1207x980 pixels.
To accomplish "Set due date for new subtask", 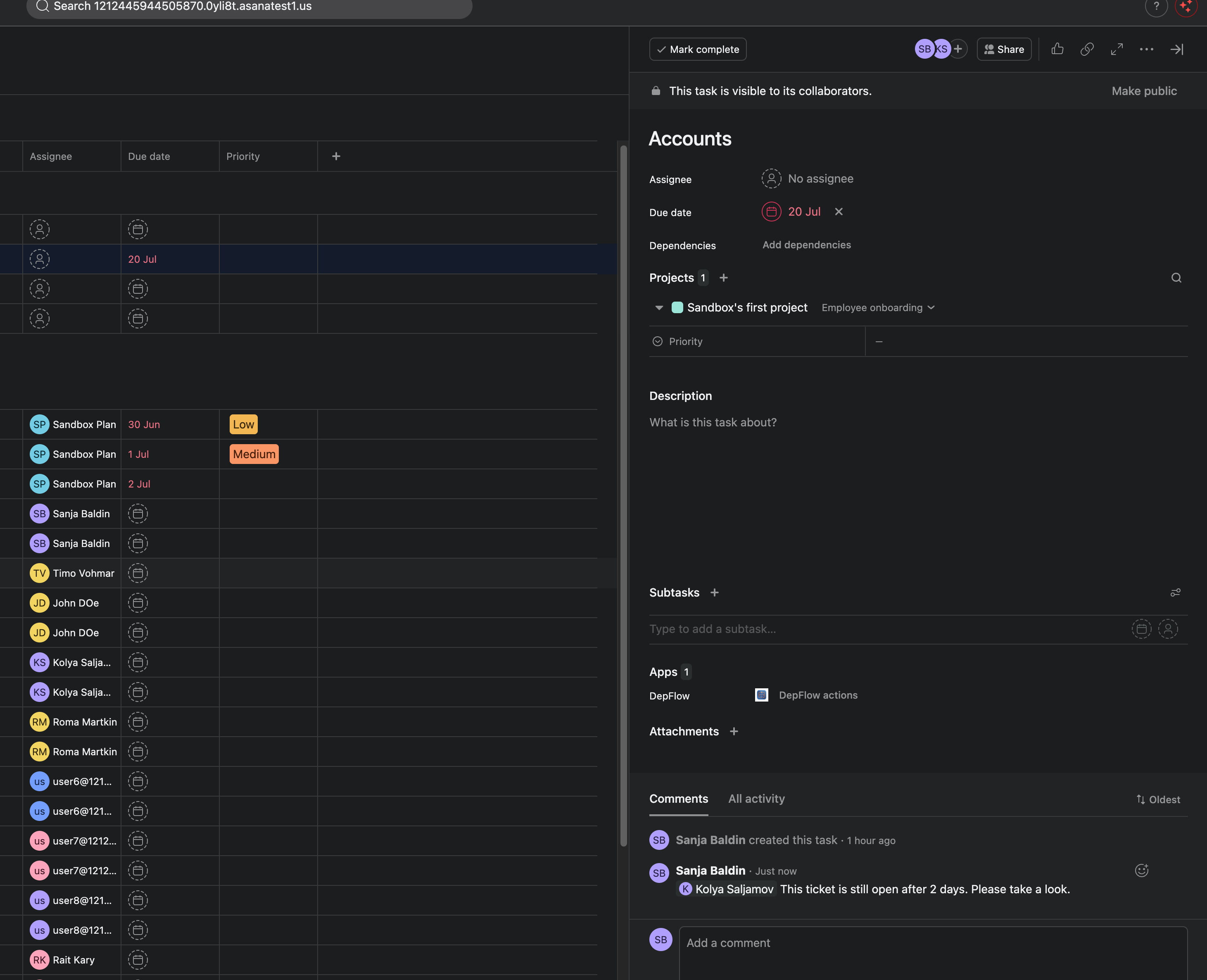I will pyautogui.click(x=1141, y=629).
